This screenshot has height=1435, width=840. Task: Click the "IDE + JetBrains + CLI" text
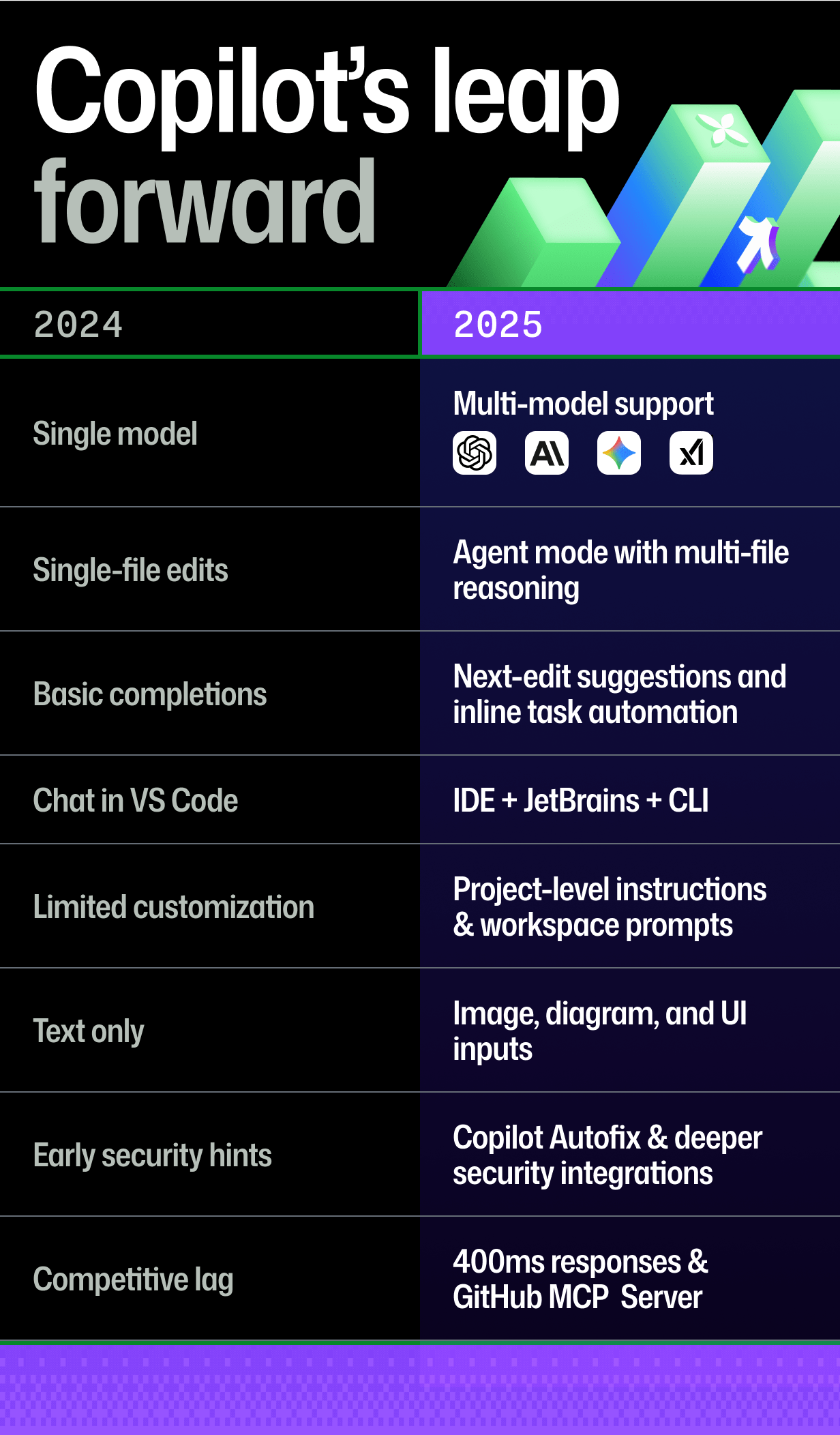pyautogui.click(x=581, y=801)
